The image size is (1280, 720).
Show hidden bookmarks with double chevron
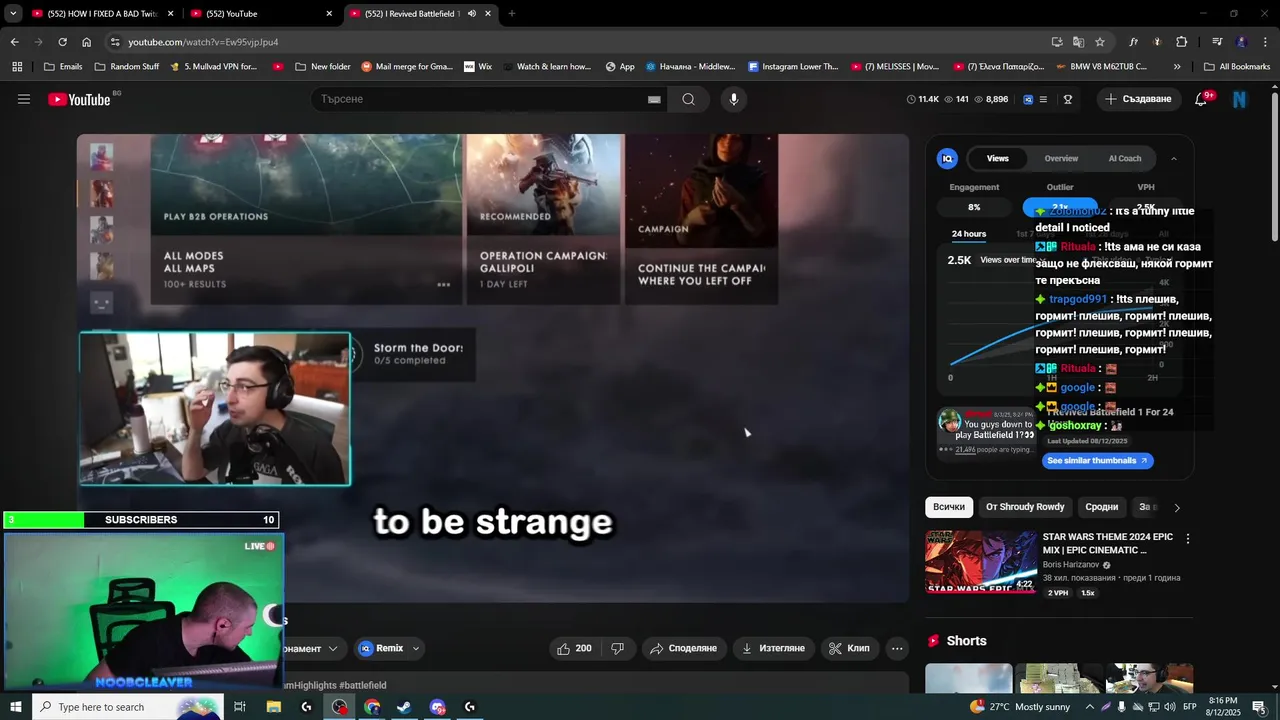[1176, 67]
